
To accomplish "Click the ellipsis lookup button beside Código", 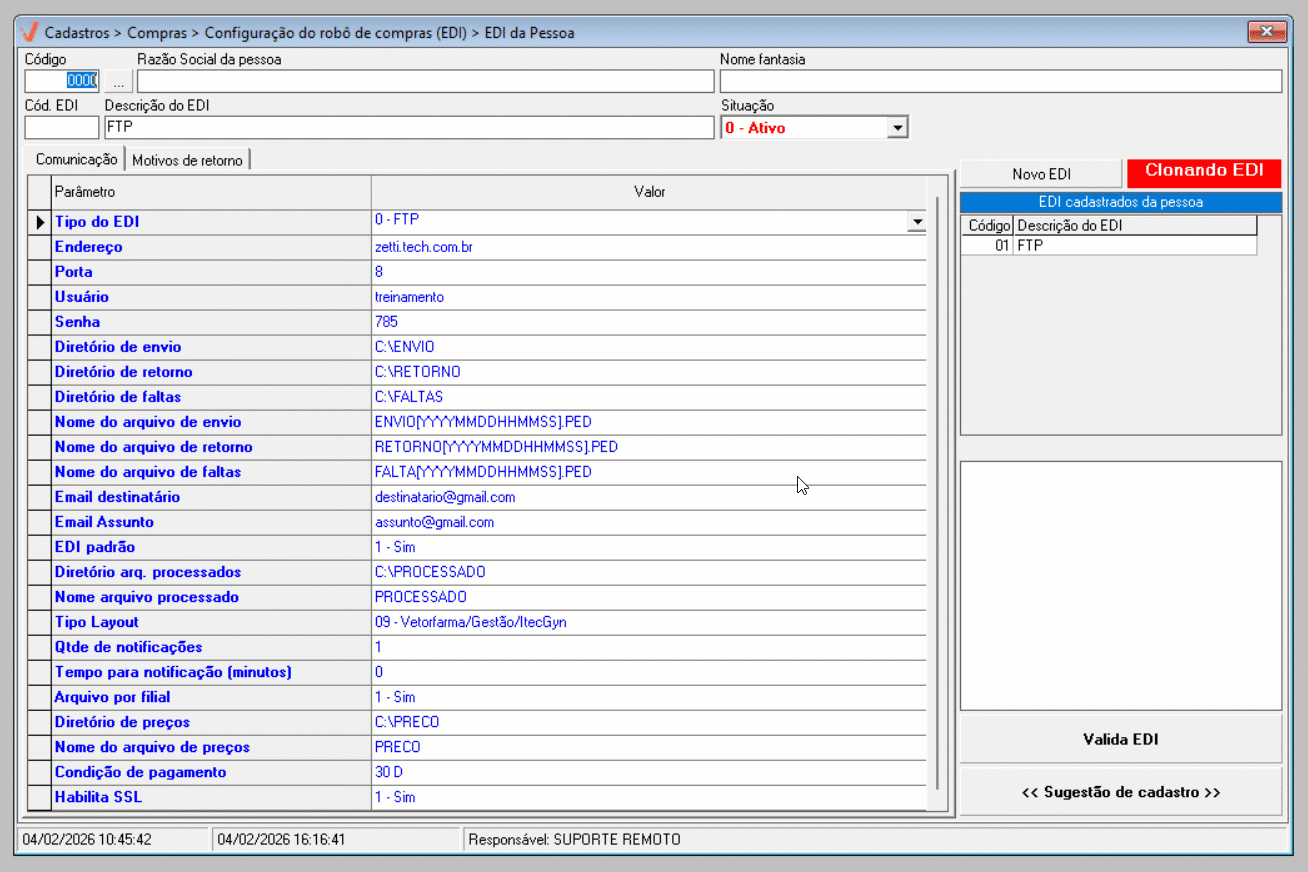I will point(118,81).
